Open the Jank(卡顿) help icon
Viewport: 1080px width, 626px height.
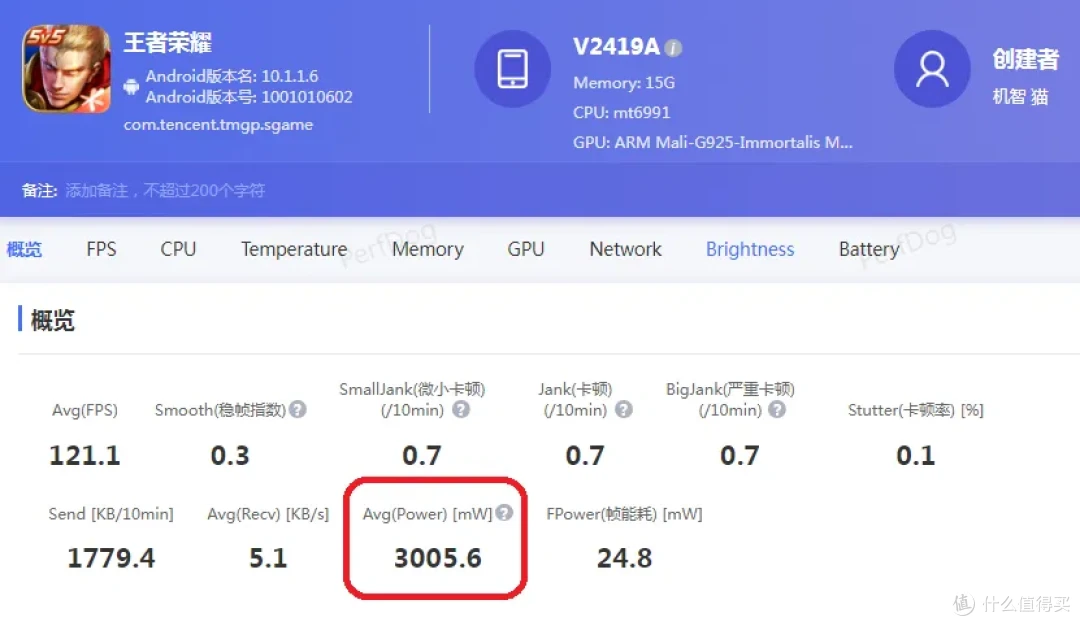[622, 410]
